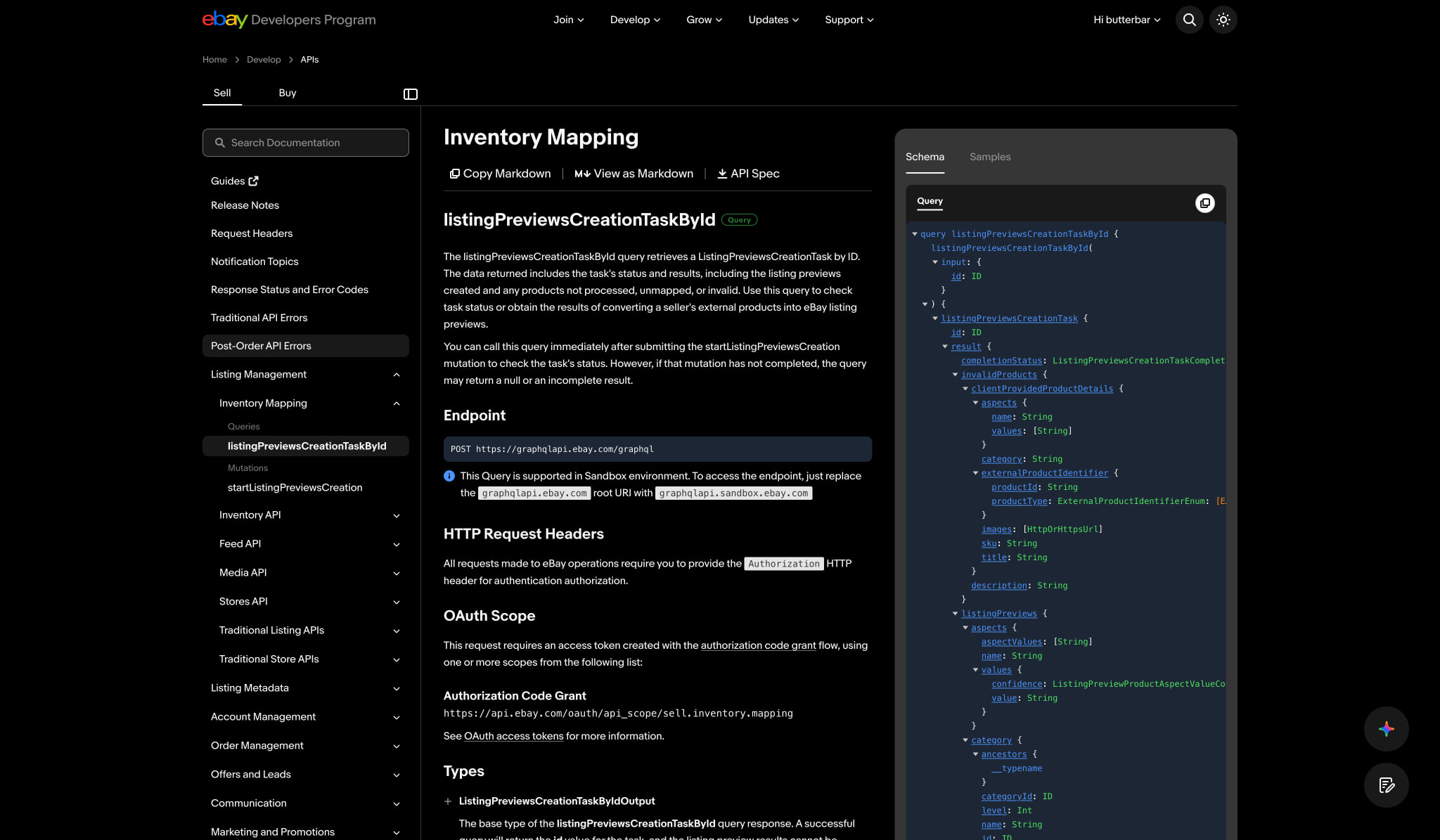This screenshot has height=840, width=1440.
Task: Open Guides external link icon
Action: 253,181
